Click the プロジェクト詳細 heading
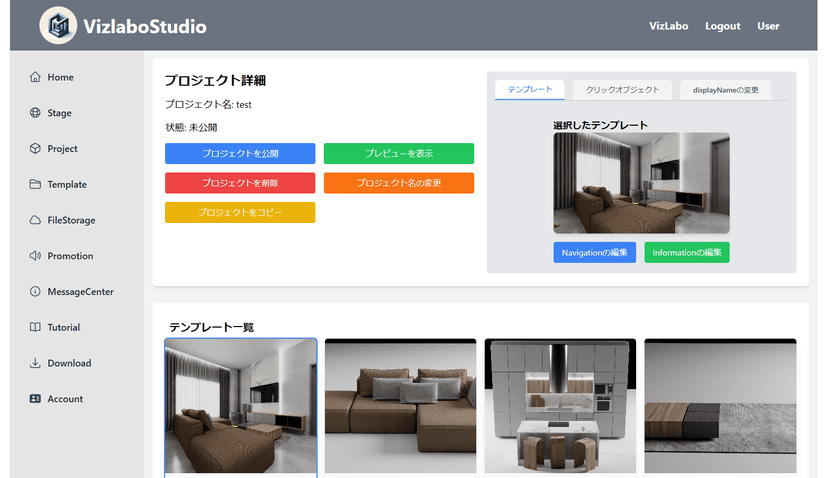Screen dimensions: 828x478 click(215, 80)
